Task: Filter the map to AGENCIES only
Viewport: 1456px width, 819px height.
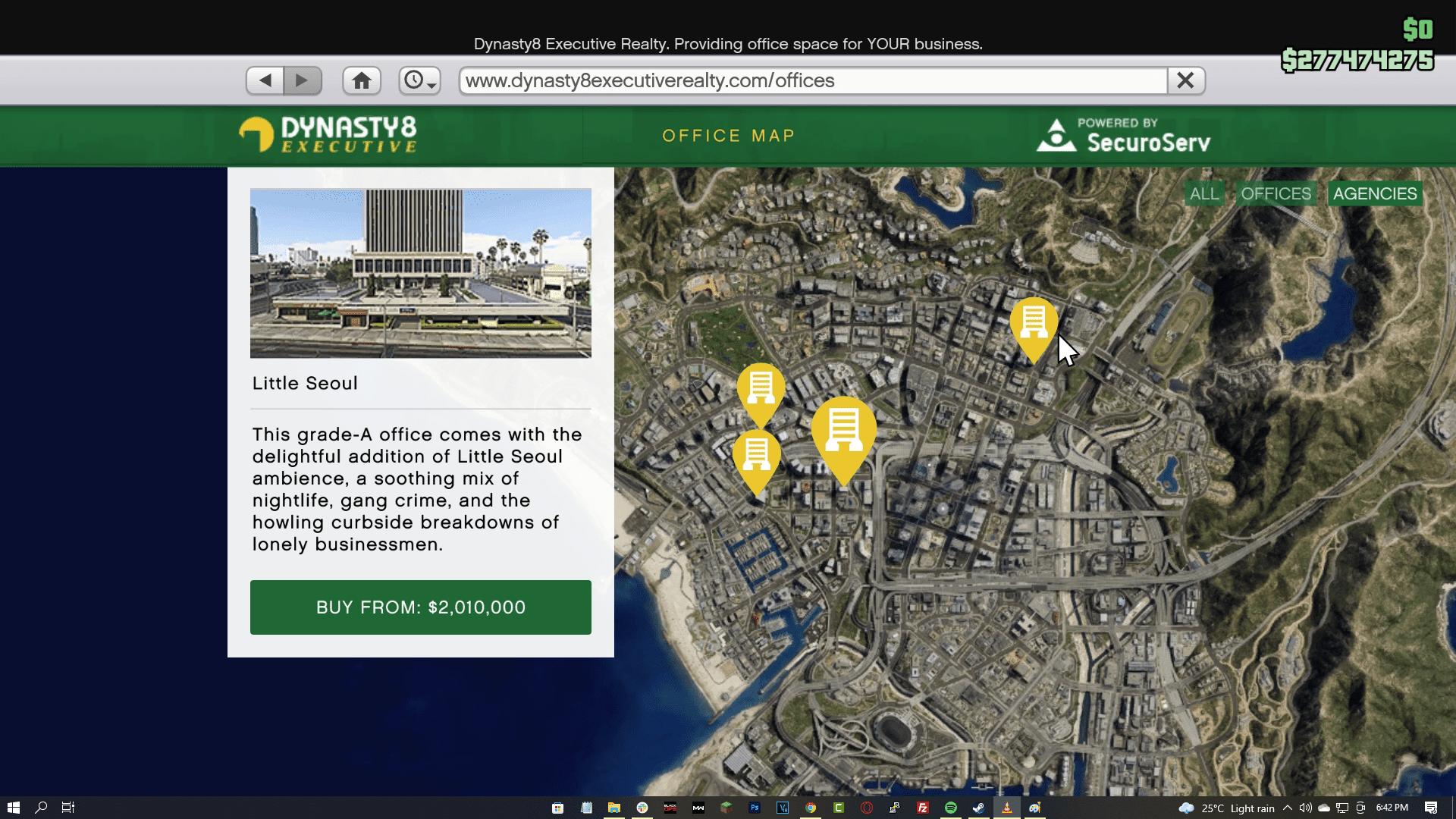Action: click(x=1374, y=194)
